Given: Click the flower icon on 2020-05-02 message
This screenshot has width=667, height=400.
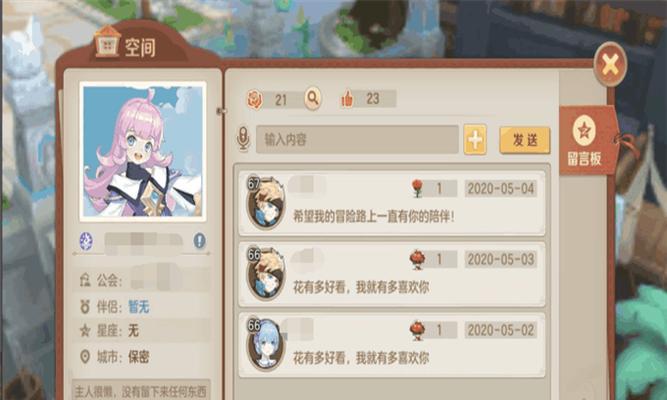Looking at the screenshot, I should click(418, 330).
